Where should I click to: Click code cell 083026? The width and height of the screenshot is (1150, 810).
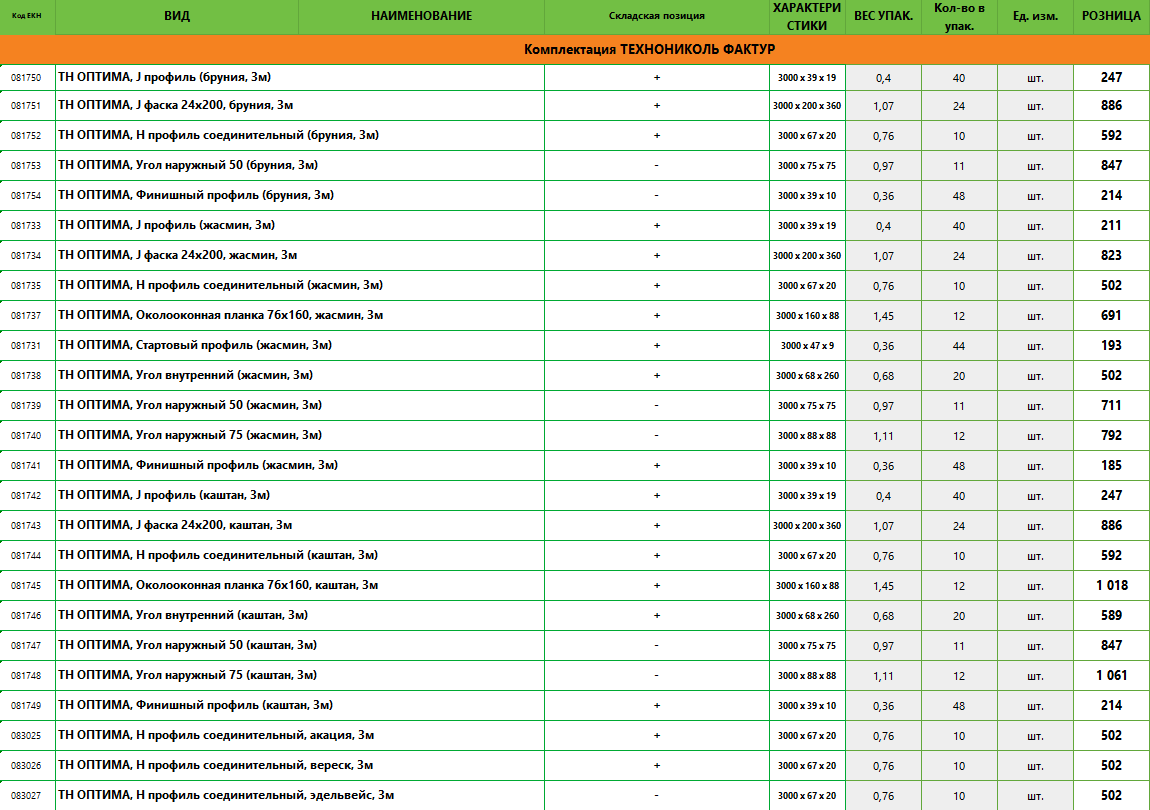pos(26,765)
